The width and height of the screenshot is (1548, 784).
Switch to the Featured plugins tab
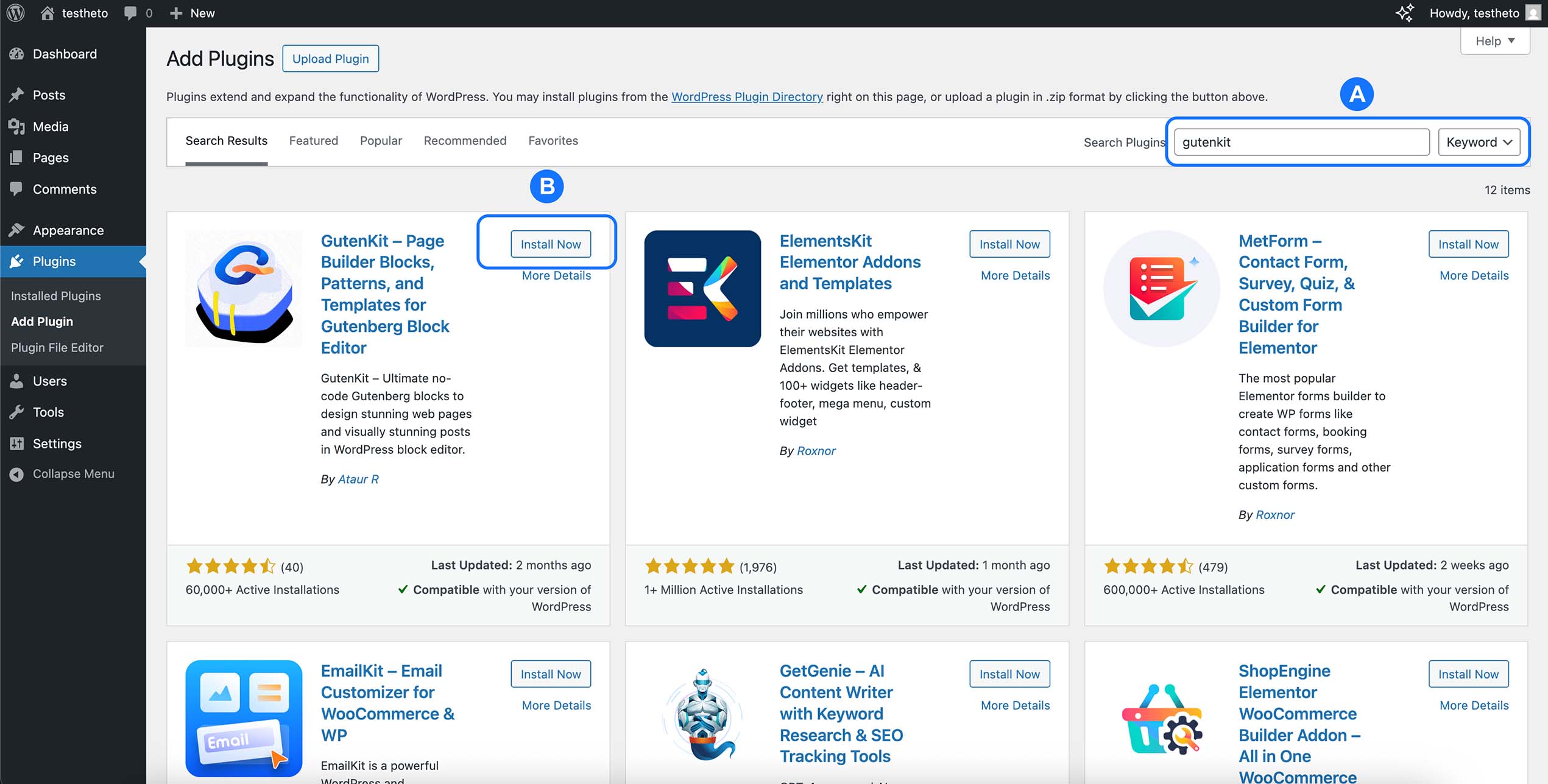pos(313,141)
